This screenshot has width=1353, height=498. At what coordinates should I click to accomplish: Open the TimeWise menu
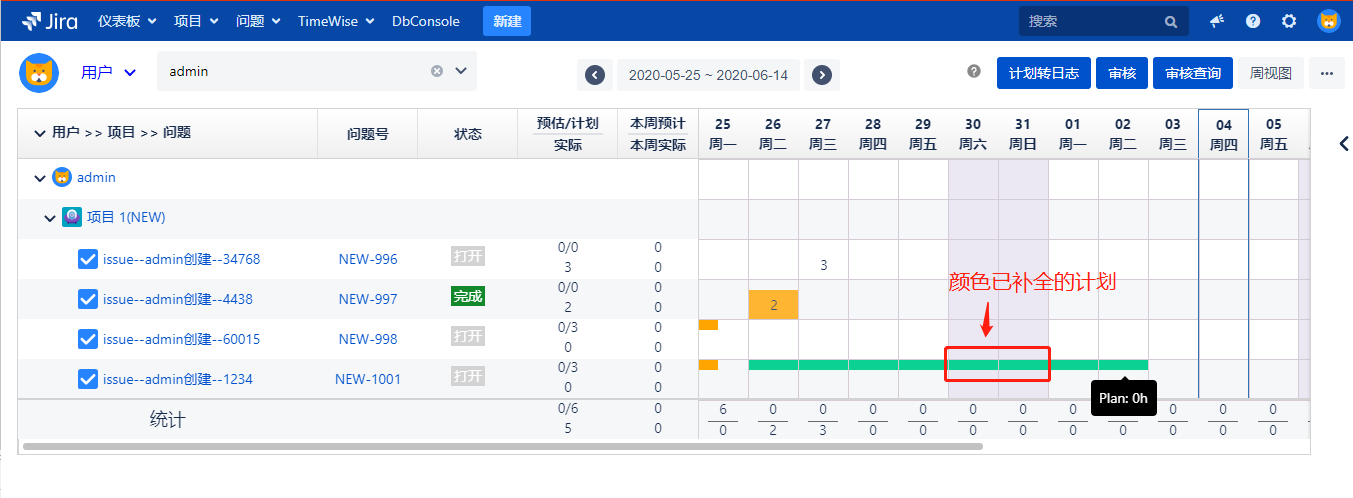coord(335,21)
